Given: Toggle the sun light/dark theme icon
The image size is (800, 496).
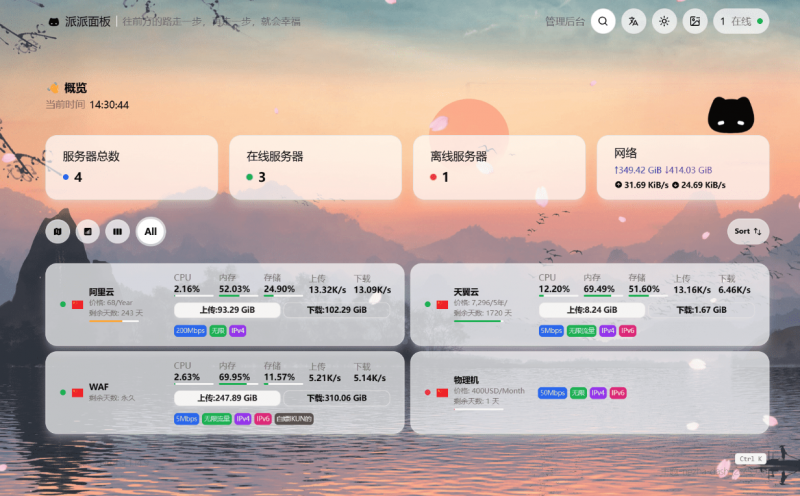Looking at the screenshot, I should pos(664,21).
